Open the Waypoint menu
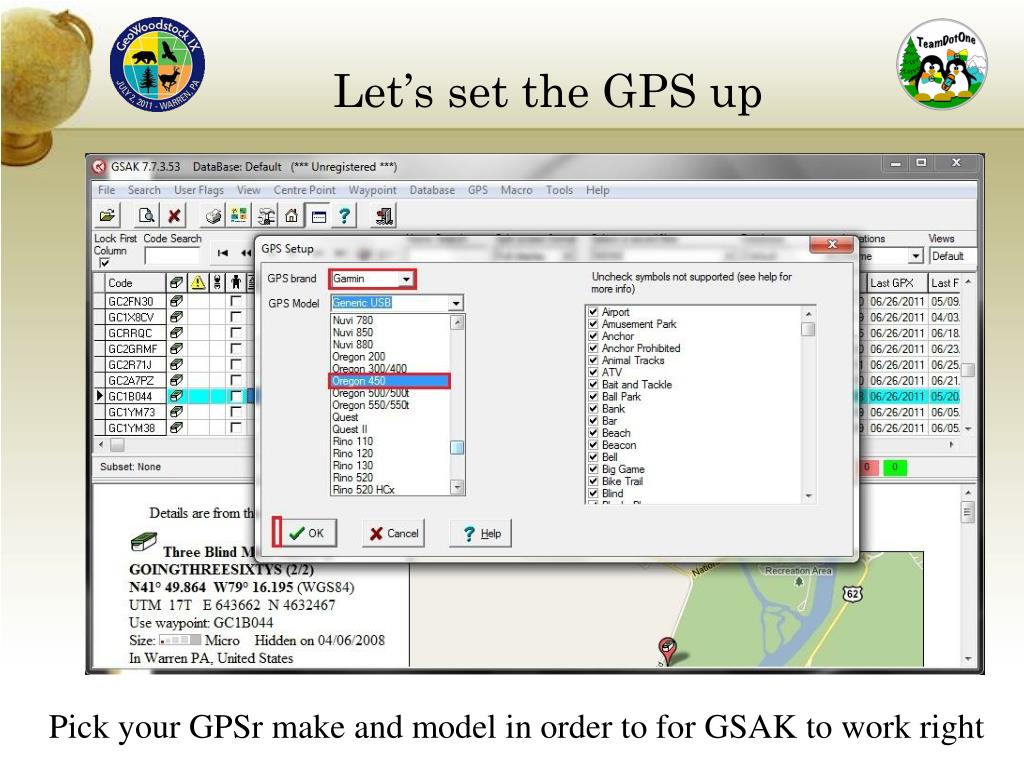Viewport: 1024px width, 768px height. (x=372, y=190)
